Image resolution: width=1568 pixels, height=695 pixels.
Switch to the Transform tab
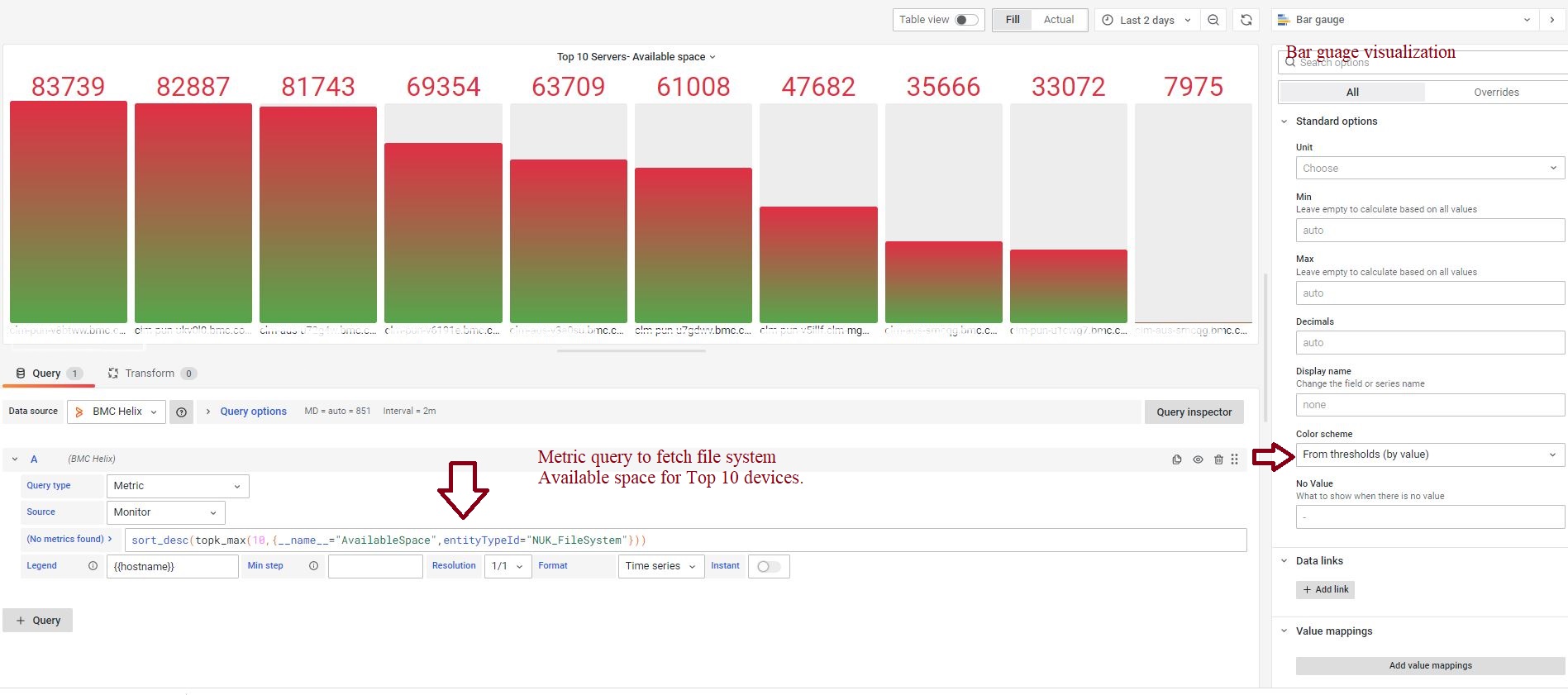tap(151, 374)
